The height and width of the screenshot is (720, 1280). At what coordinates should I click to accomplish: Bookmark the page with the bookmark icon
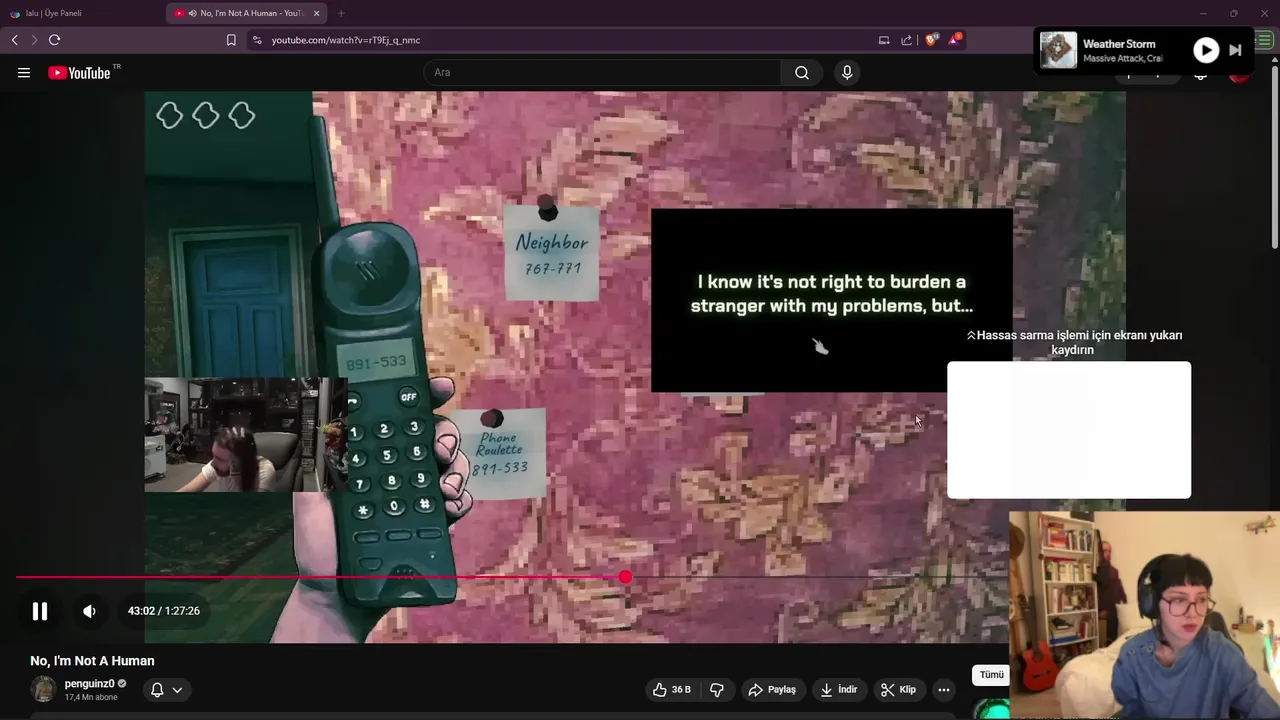coord(231,40)
